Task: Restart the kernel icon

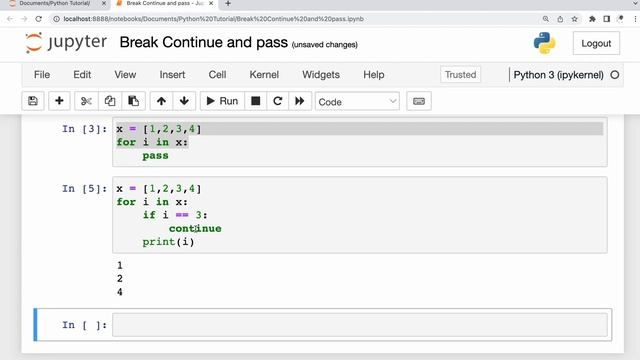Action: coord(278,101)
